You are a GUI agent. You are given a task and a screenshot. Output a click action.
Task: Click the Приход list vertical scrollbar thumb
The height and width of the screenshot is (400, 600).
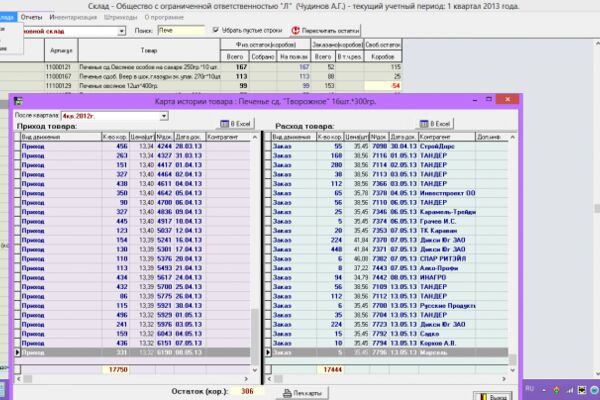pyautogui.click(x=255, y=337)
